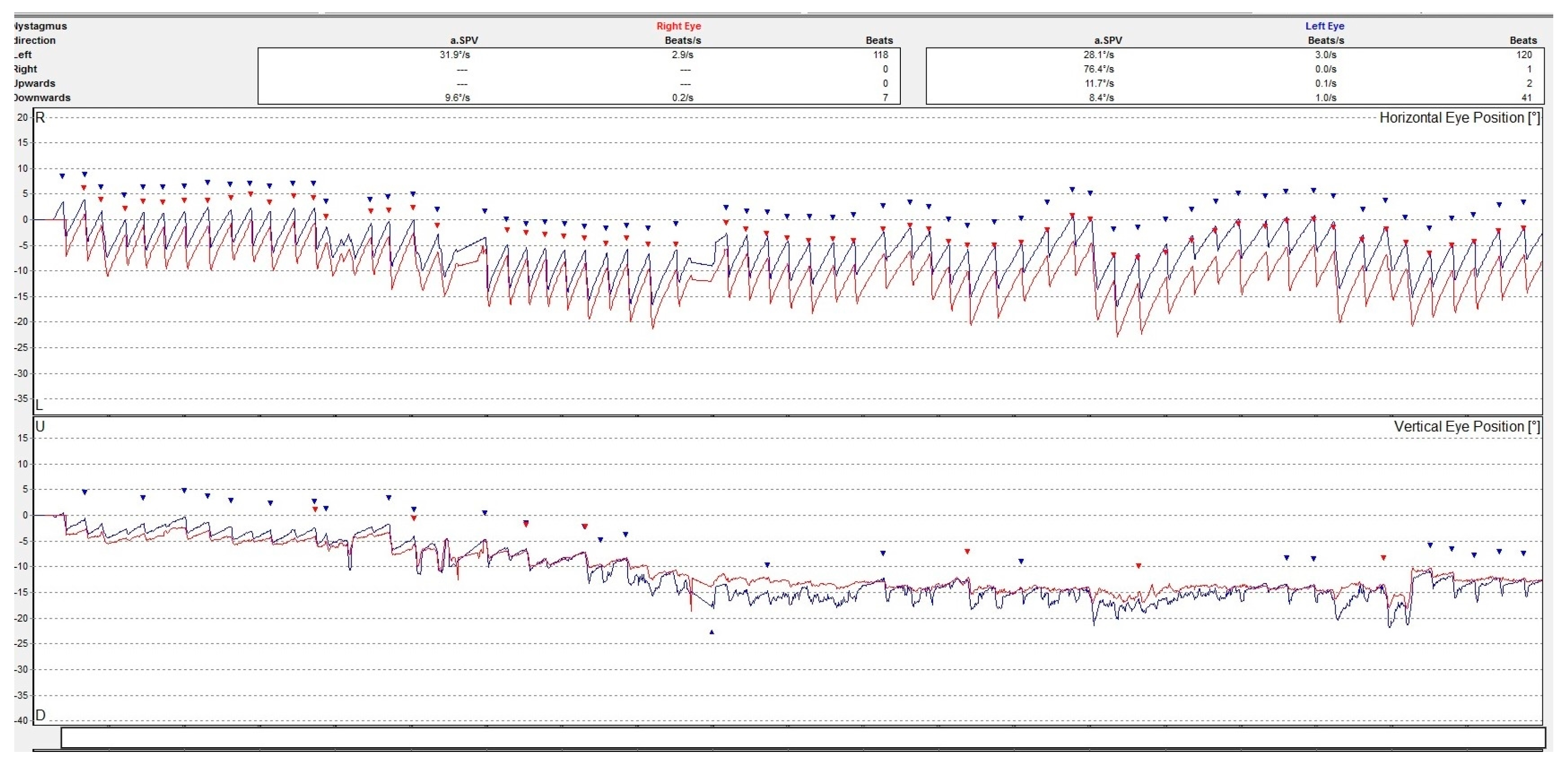Select the 9.6°/s downward SPV for right eye
The height and width of the screenshot is (770, 1568).
(x=457, y=98)
